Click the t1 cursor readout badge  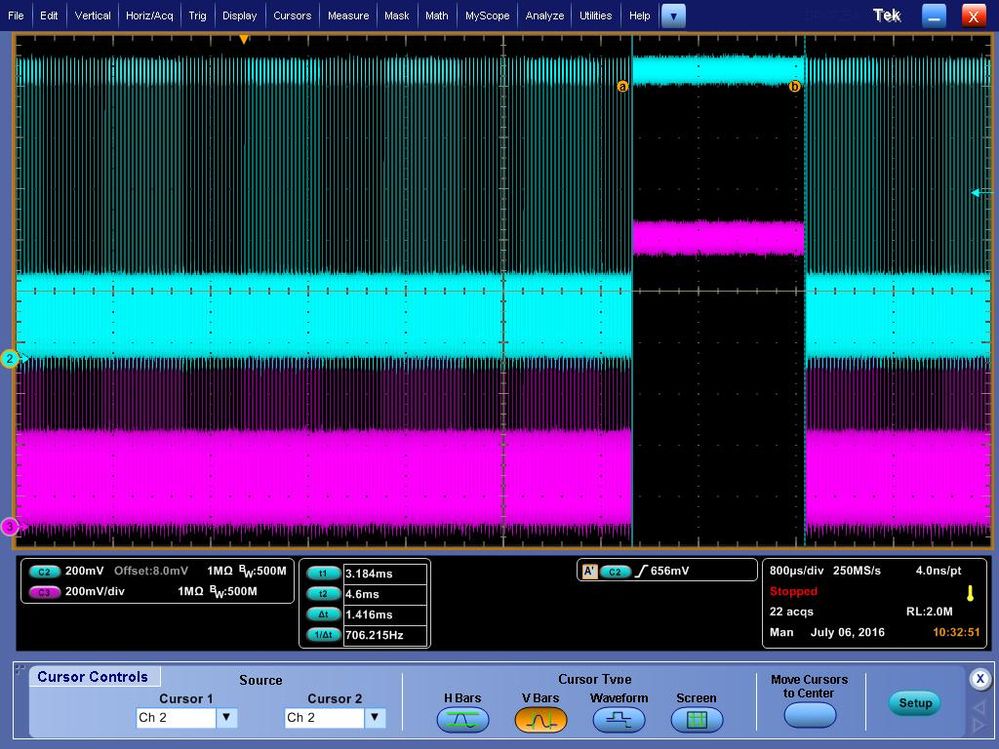(323, 573)
